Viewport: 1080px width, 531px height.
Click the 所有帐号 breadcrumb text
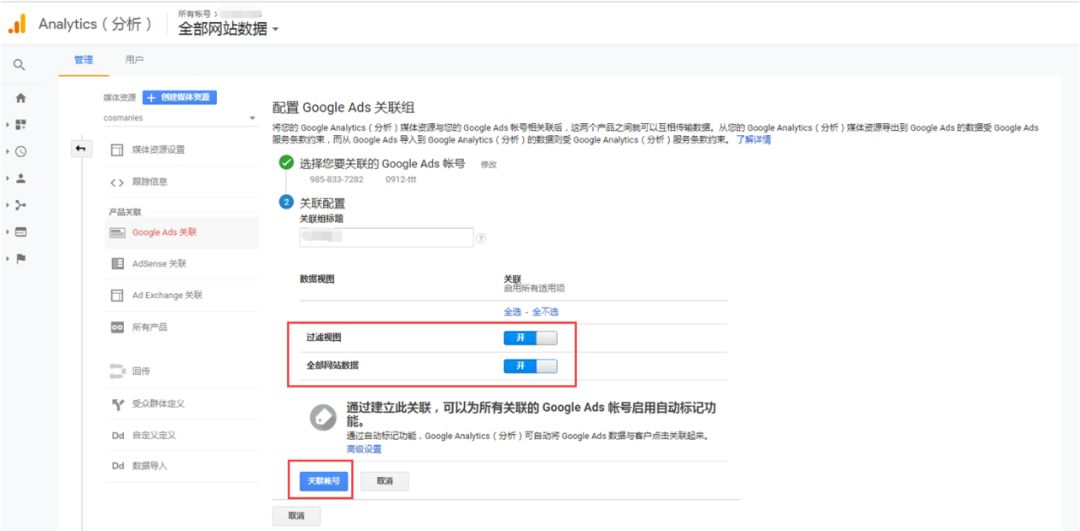tap(195, 13)
